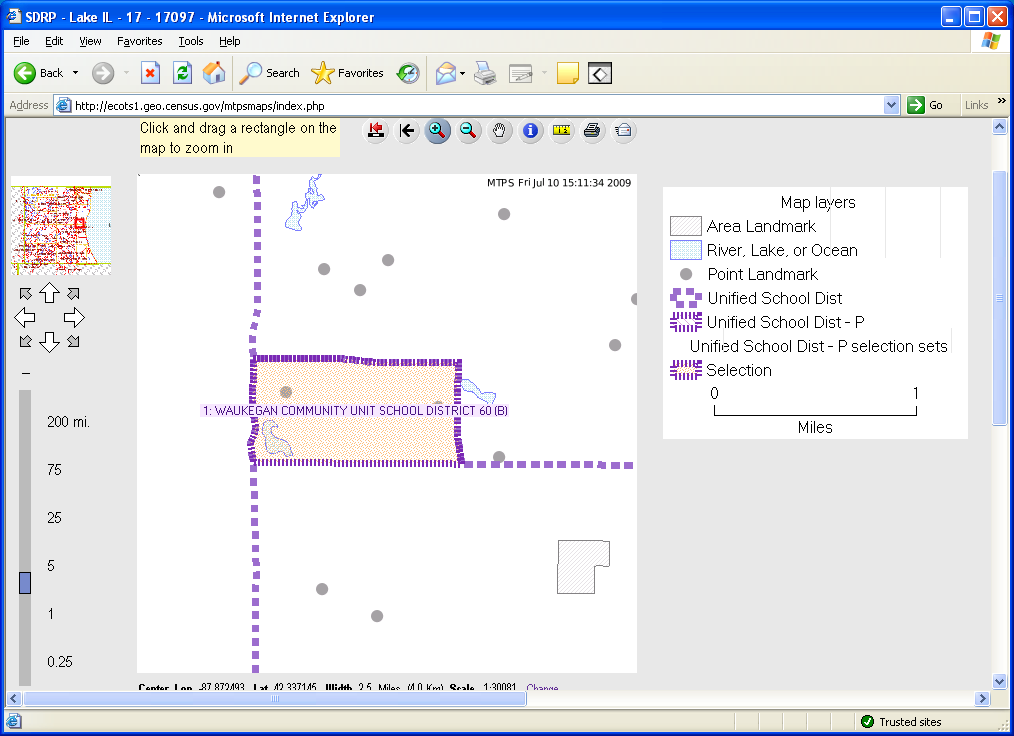1014x736 pixels.
Task: Click the yellow note toolbar icon
Action: click(567, 73)
